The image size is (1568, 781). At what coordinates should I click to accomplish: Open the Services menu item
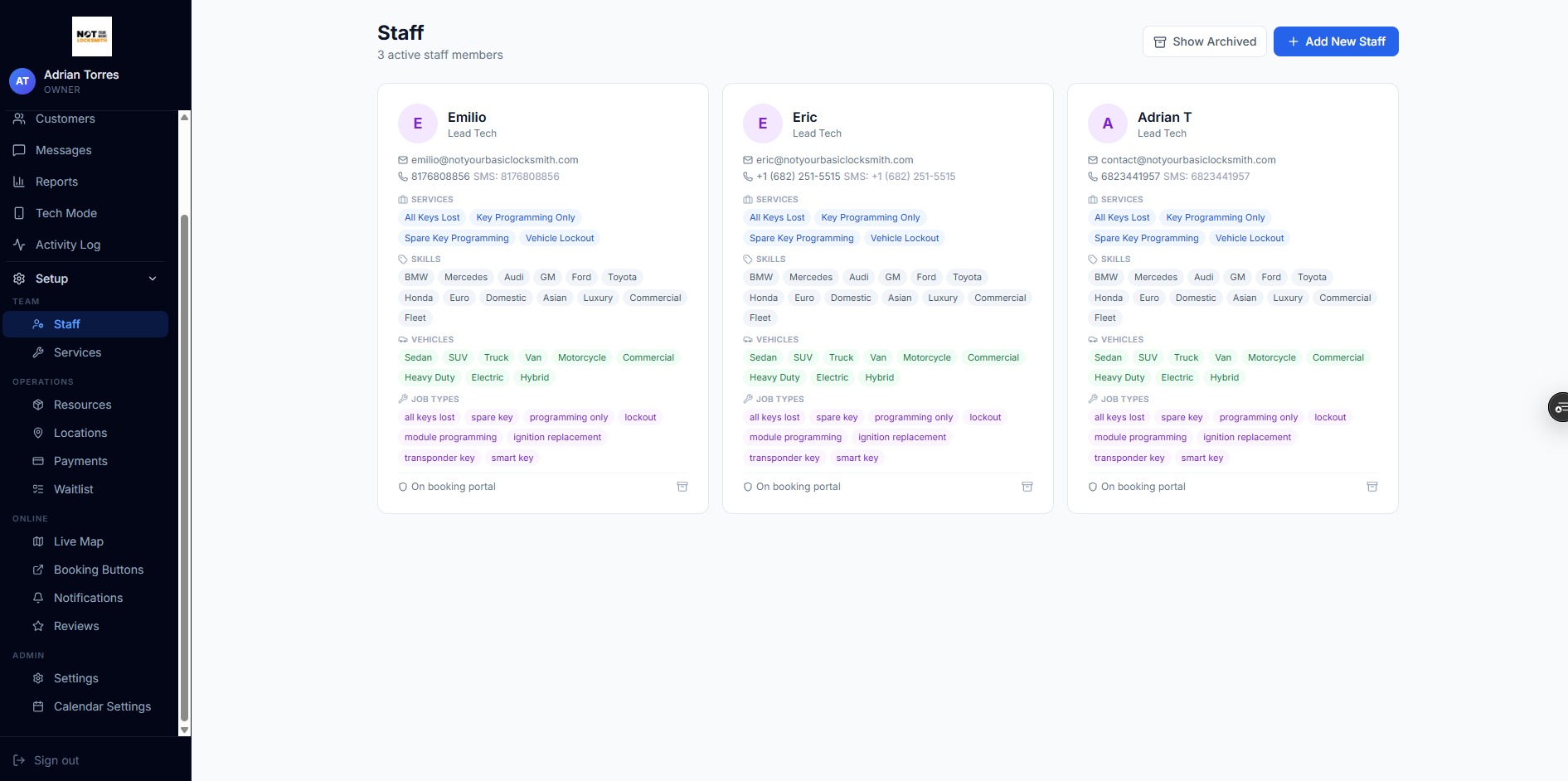coord(77,352)
